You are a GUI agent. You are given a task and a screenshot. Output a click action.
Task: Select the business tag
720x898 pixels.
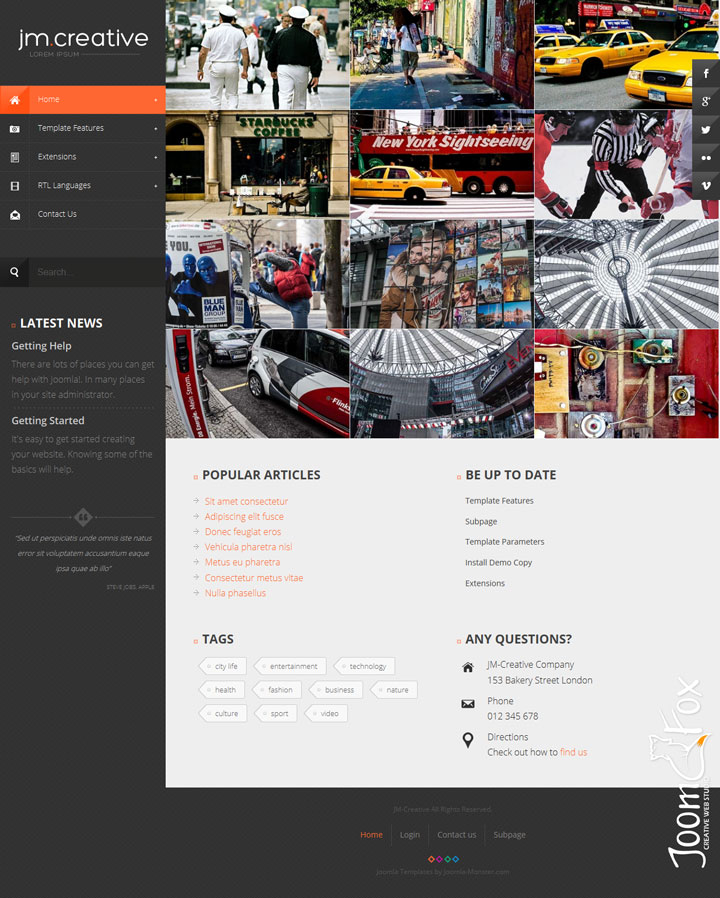tap(336, 690)
